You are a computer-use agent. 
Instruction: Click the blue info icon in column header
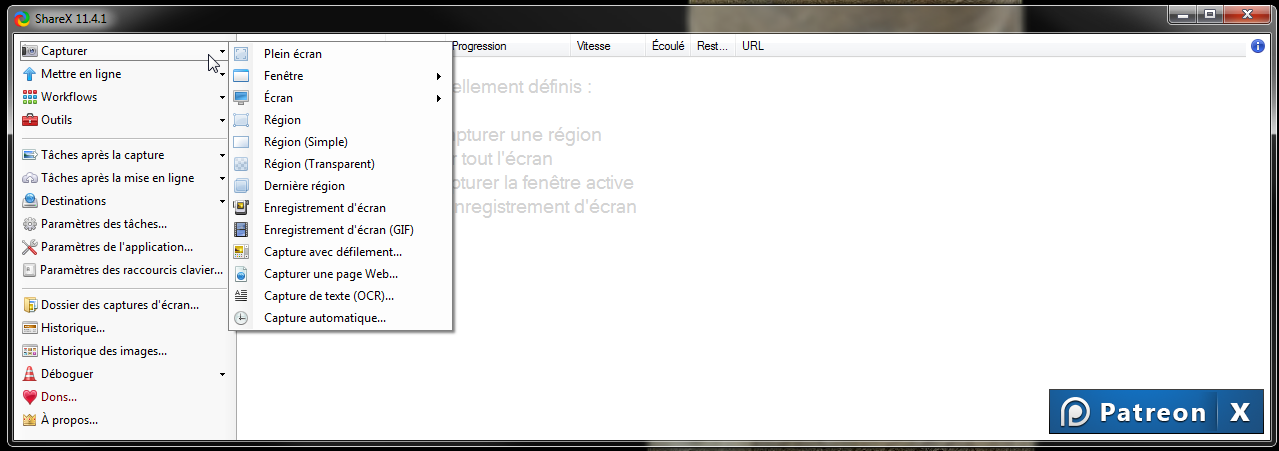click(x=1258, y=46)
